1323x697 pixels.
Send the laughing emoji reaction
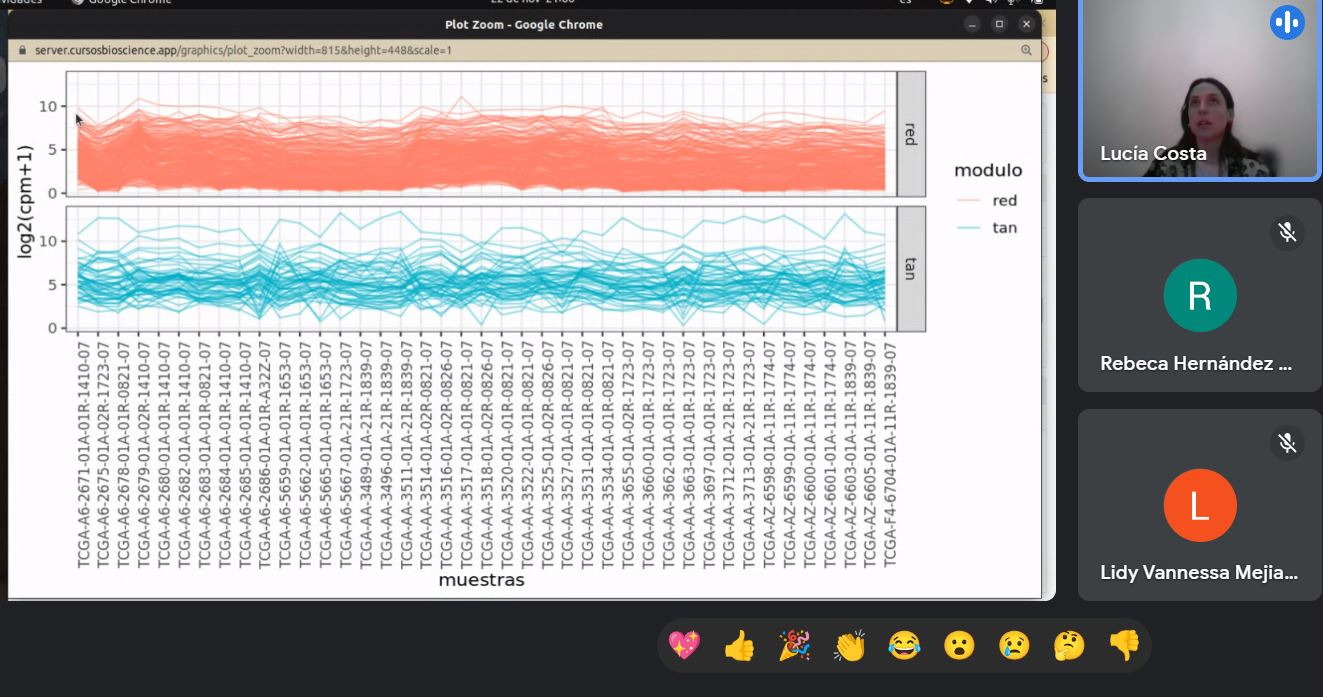[903, 646]
